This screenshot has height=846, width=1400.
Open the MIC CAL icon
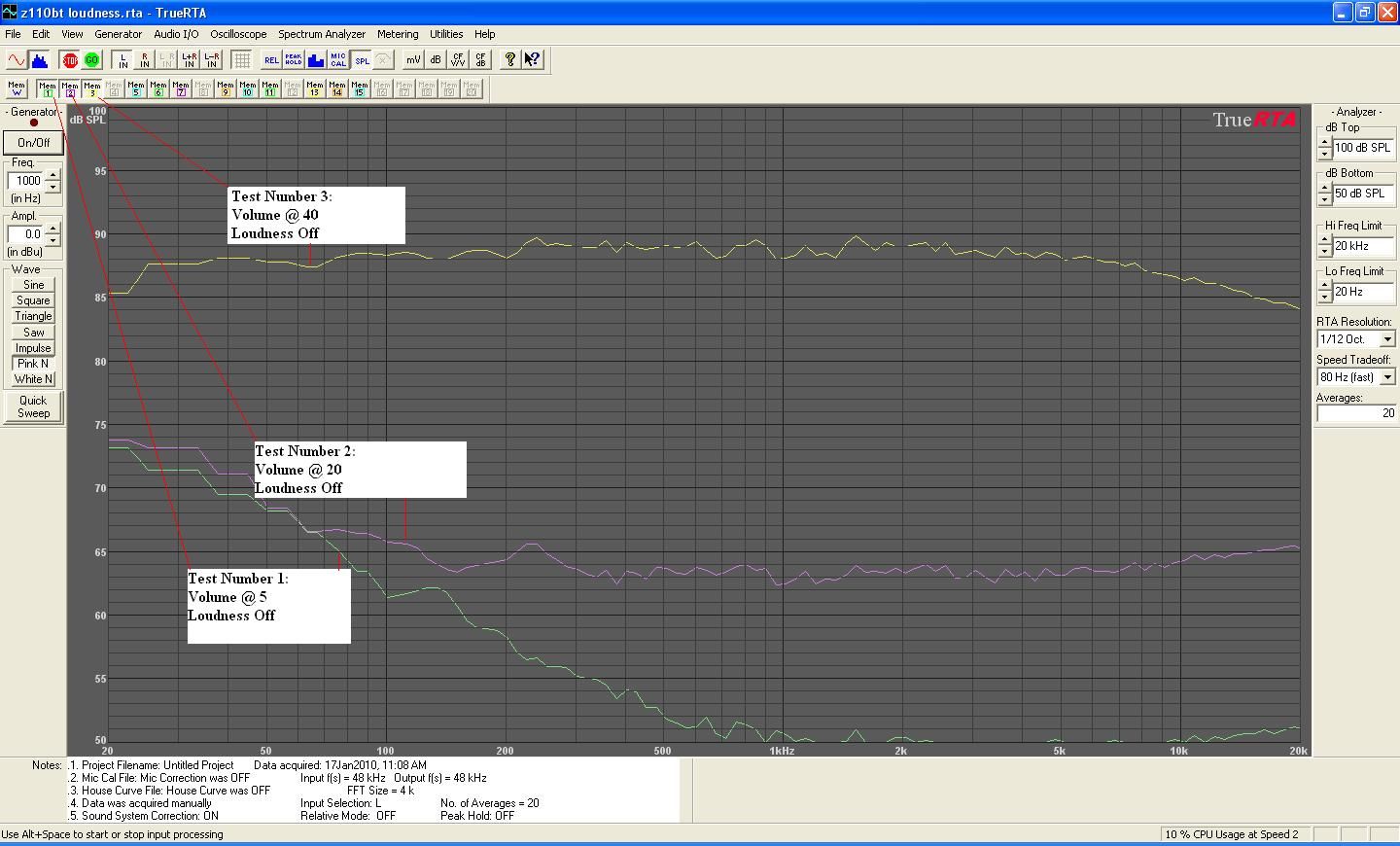[x=338, y=60]
